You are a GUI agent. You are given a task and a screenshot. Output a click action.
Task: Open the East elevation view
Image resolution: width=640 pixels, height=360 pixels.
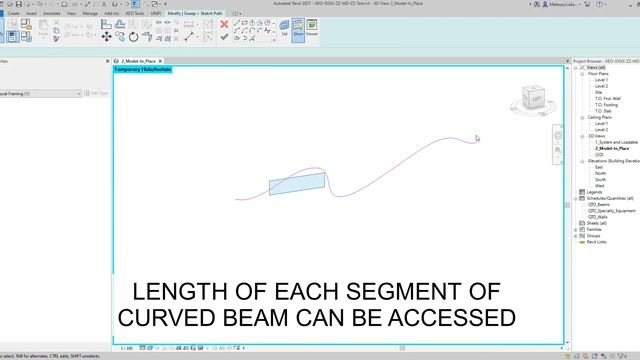tap(599, 167)
